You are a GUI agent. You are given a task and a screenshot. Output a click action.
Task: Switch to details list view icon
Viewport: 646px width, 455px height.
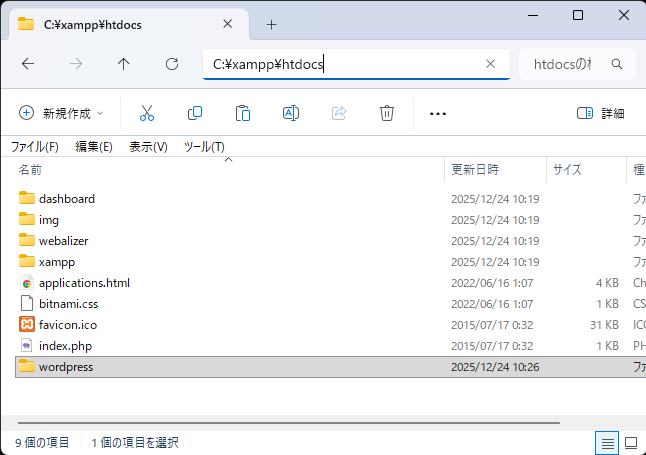(606, 442)
